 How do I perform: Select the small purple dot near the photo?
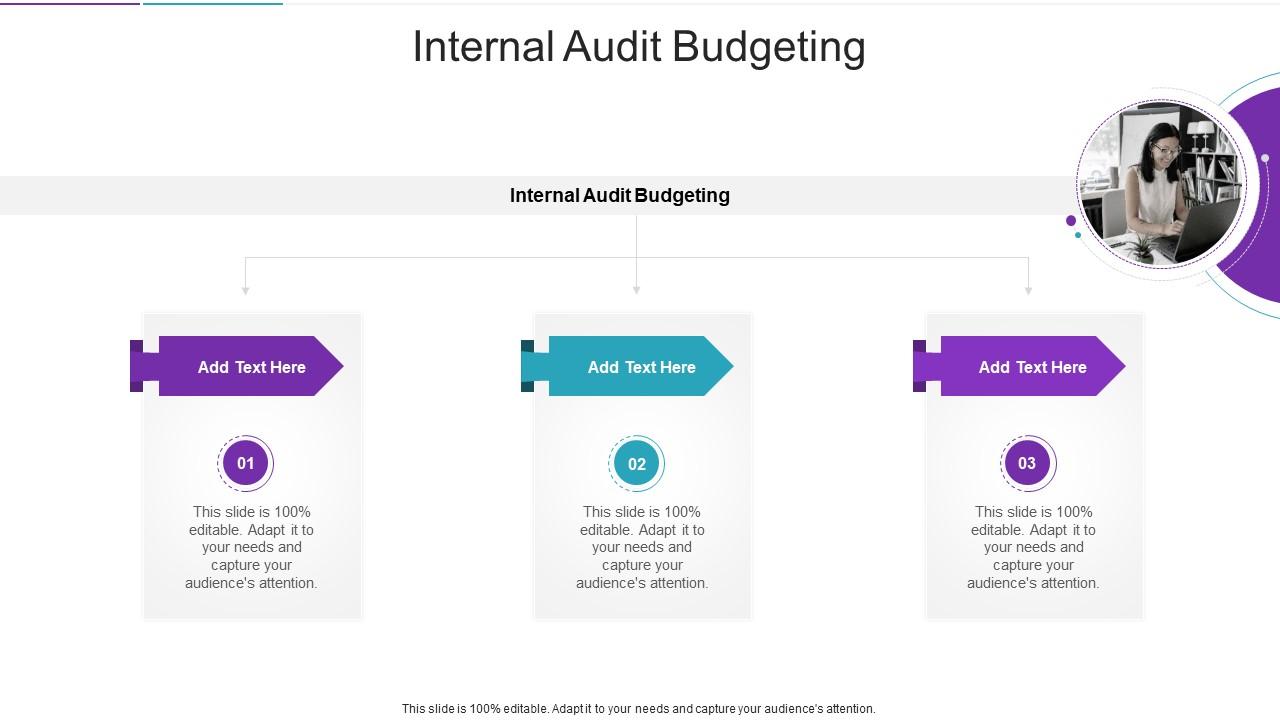coord(1070,219)
